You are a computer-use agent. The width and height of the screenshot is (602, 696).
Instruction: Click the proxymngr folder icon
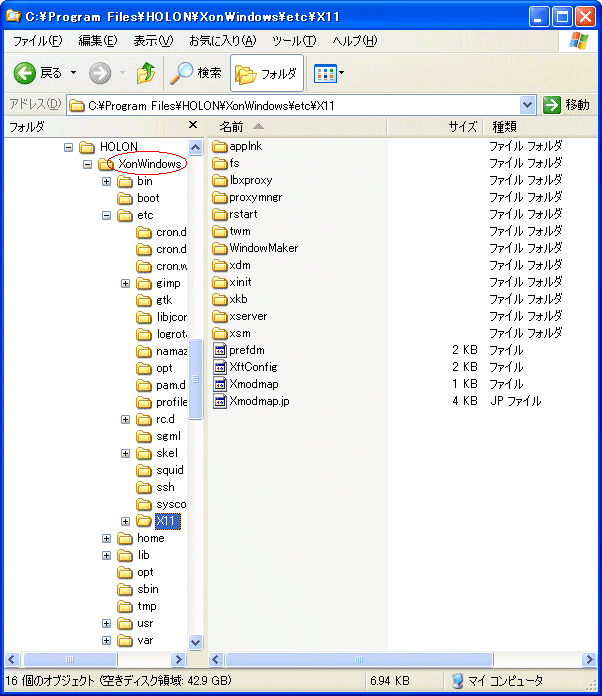pyautogui.click(x=220, y=198)
